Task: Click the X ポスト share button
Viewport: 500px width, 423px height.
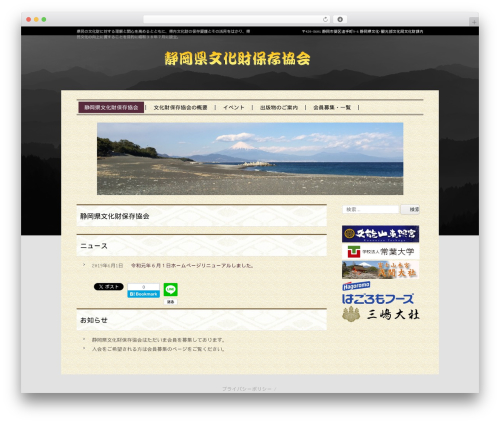Action: [x=109, y=287]
